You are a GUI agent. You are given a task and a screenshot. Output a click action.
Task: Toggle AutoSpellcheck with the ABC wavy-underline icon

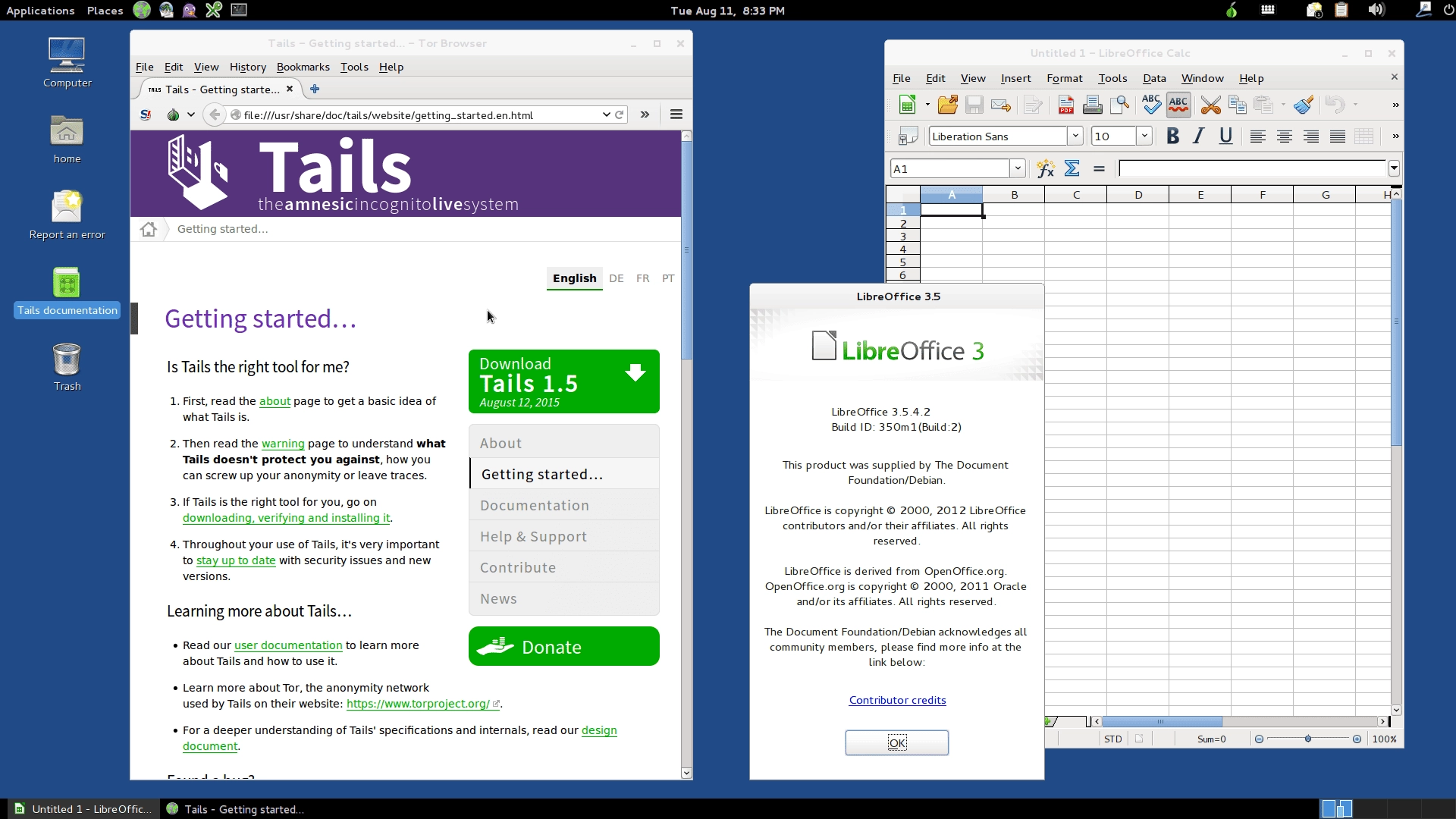point(1178,105)
